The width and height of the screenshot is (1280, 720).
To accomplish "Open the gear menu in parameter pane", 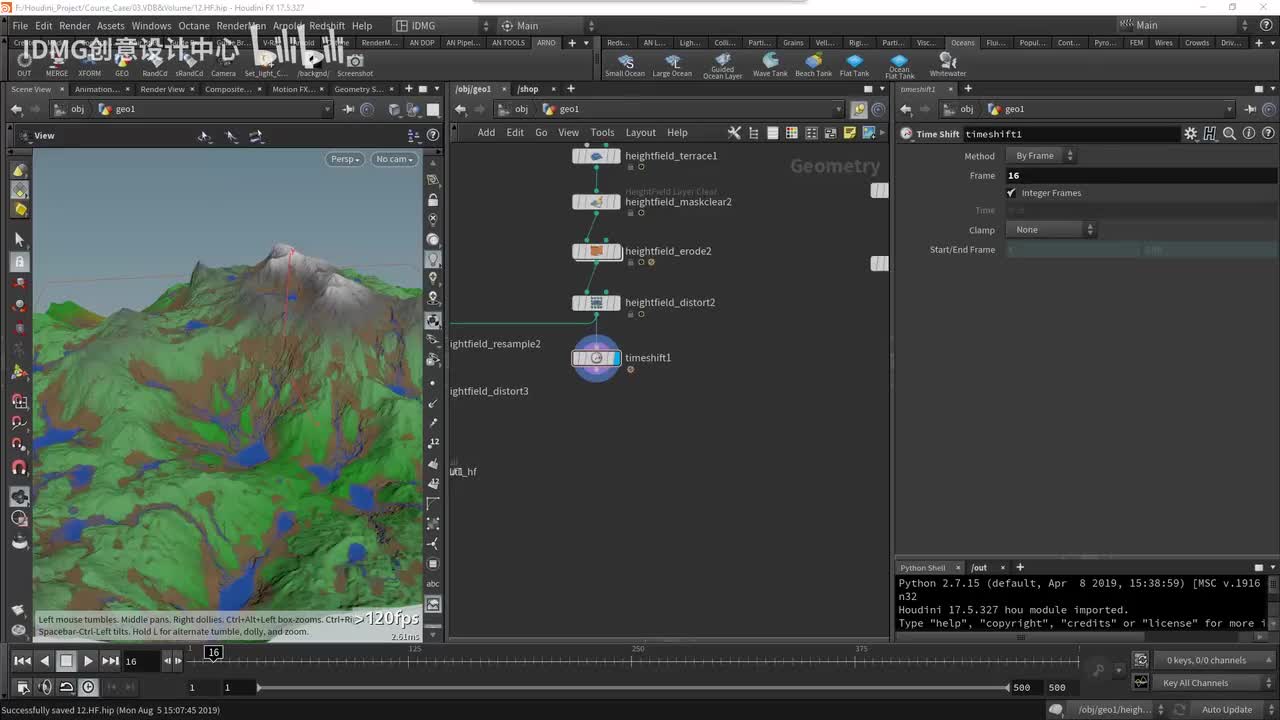I will pos(1190,134).
